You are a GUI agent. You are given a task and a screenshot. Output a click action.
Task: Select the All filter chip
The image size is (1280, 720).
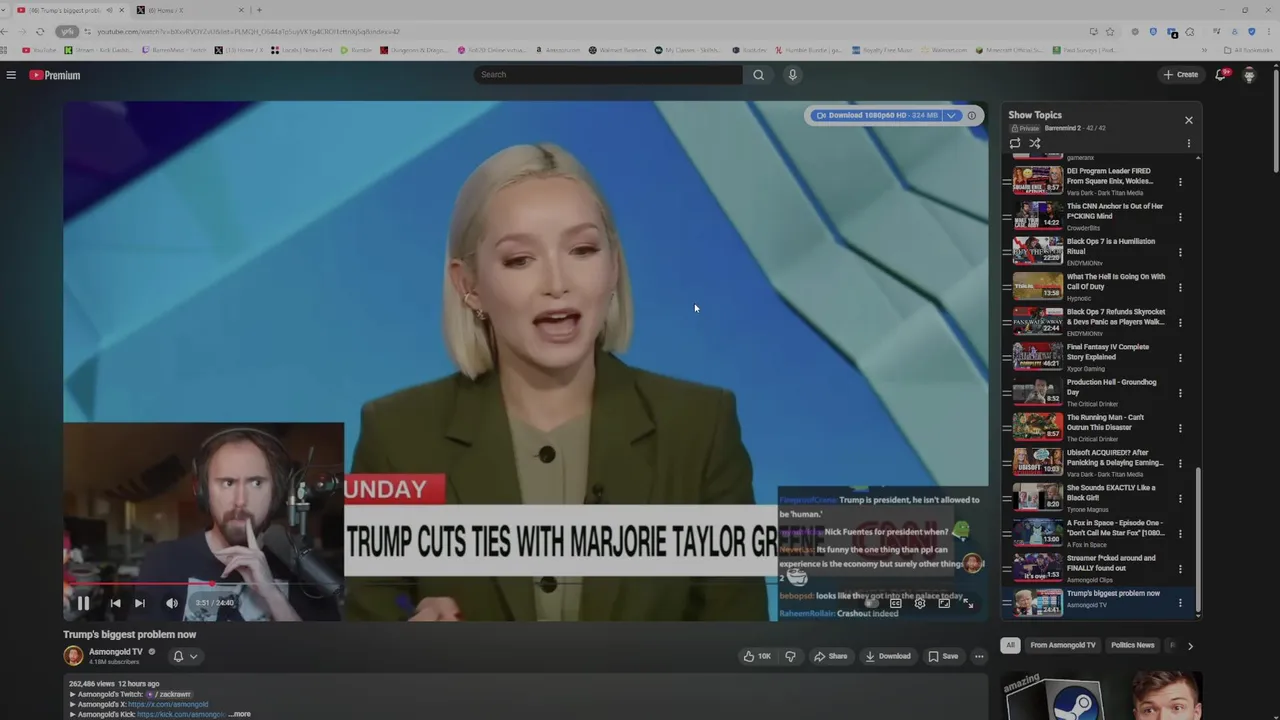pyautogui.click(x=1010, y=646)
